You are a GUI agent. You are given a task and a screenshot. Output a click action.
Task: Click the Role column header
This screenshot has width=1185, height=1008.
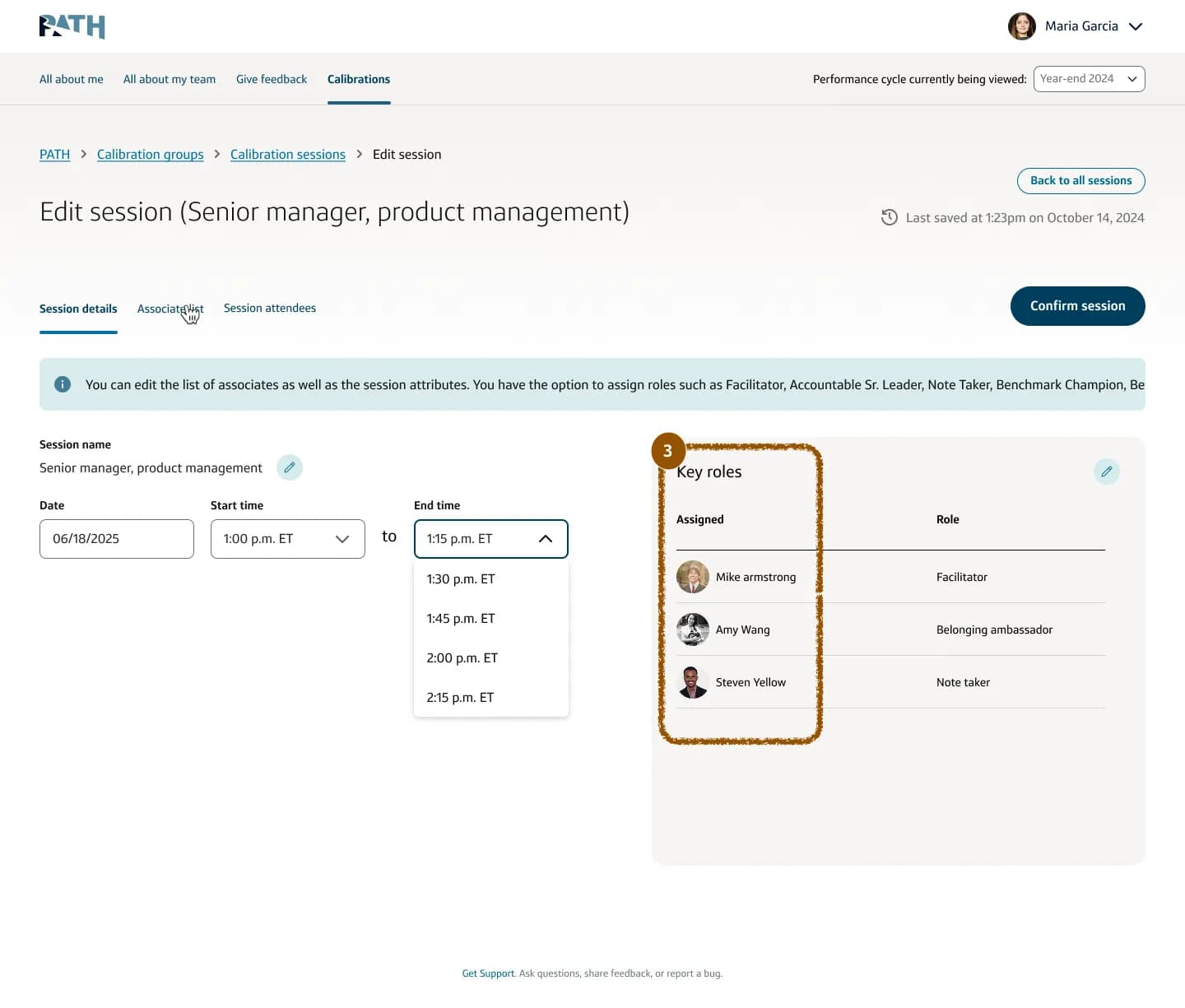click(948, 520)
